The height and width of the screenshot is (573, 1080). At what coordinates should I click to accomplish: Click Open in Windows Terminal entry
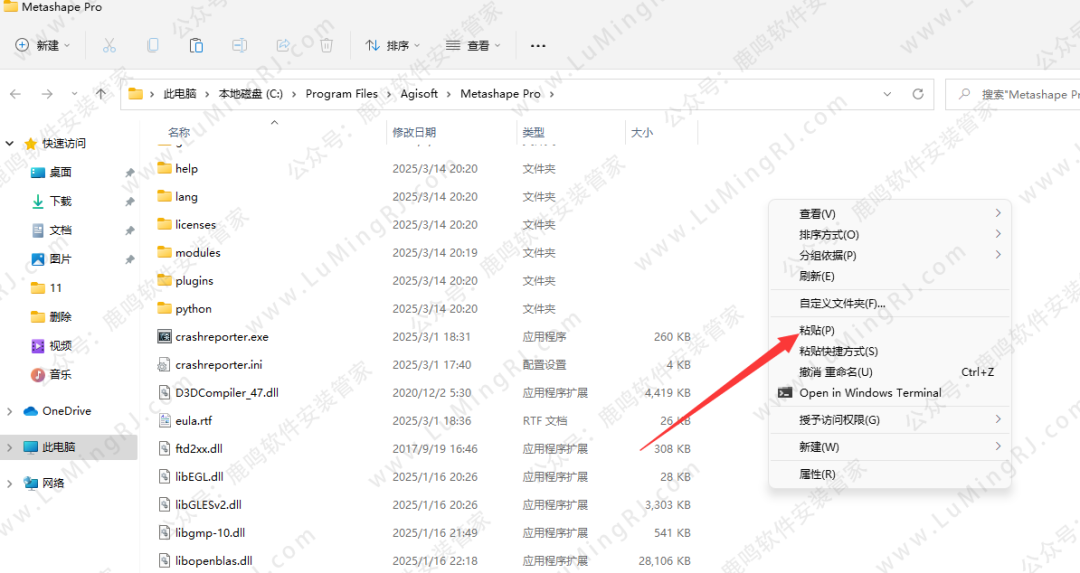tap(870, 393)
